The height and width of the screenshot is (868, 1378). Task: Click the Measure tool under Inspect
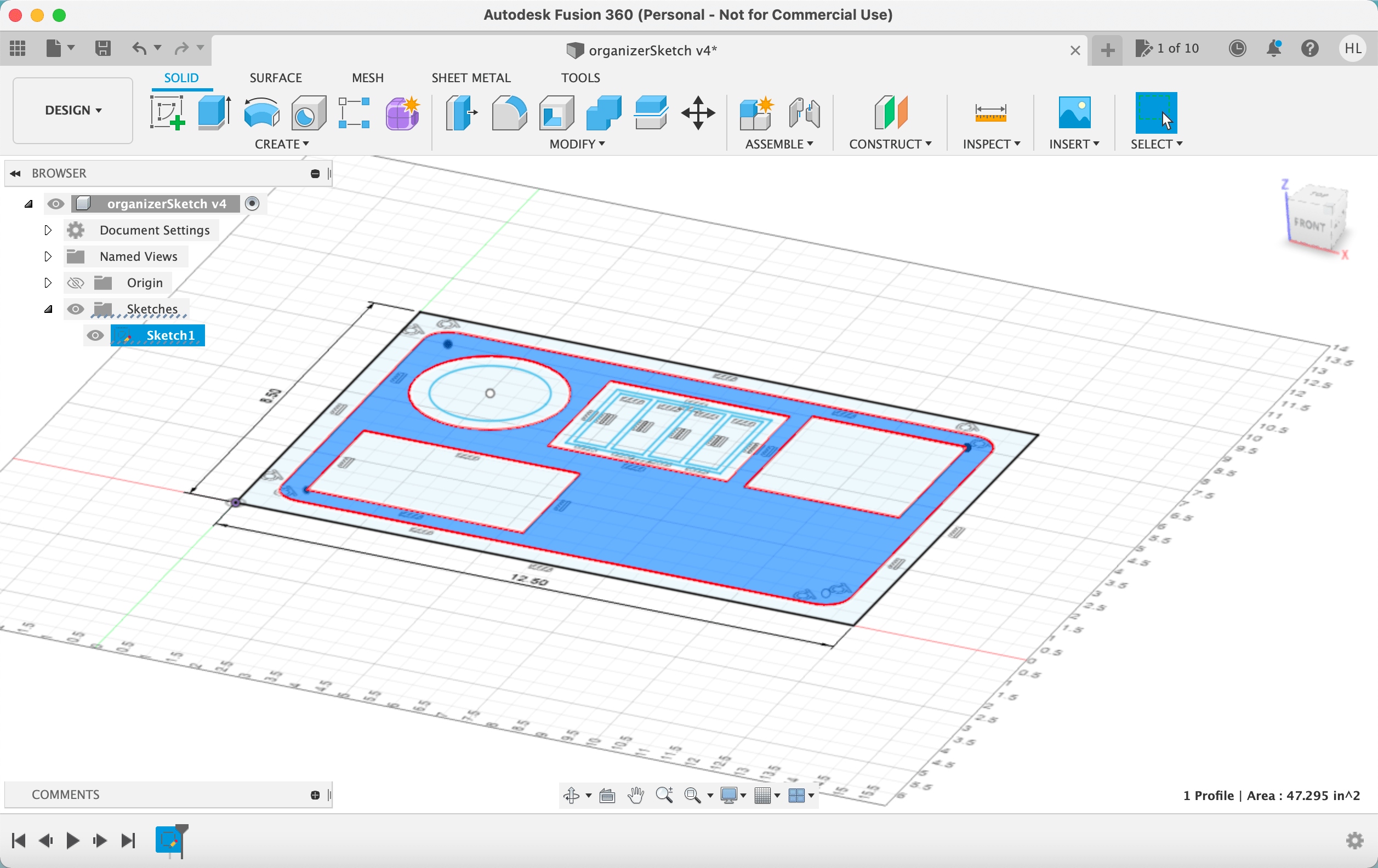coord(990,112)
